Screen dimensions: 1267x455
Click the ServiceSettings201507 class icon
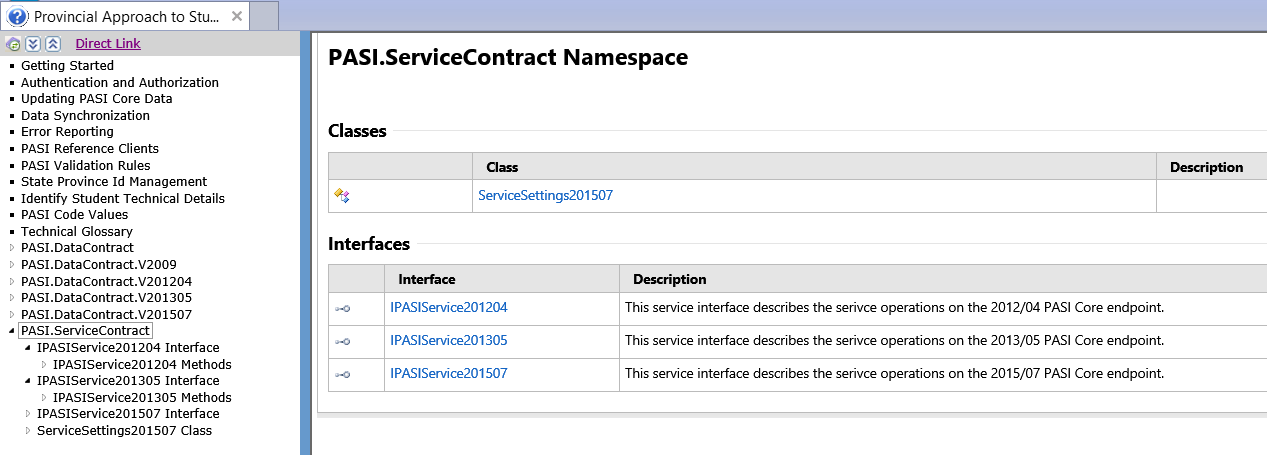[342, 196]
